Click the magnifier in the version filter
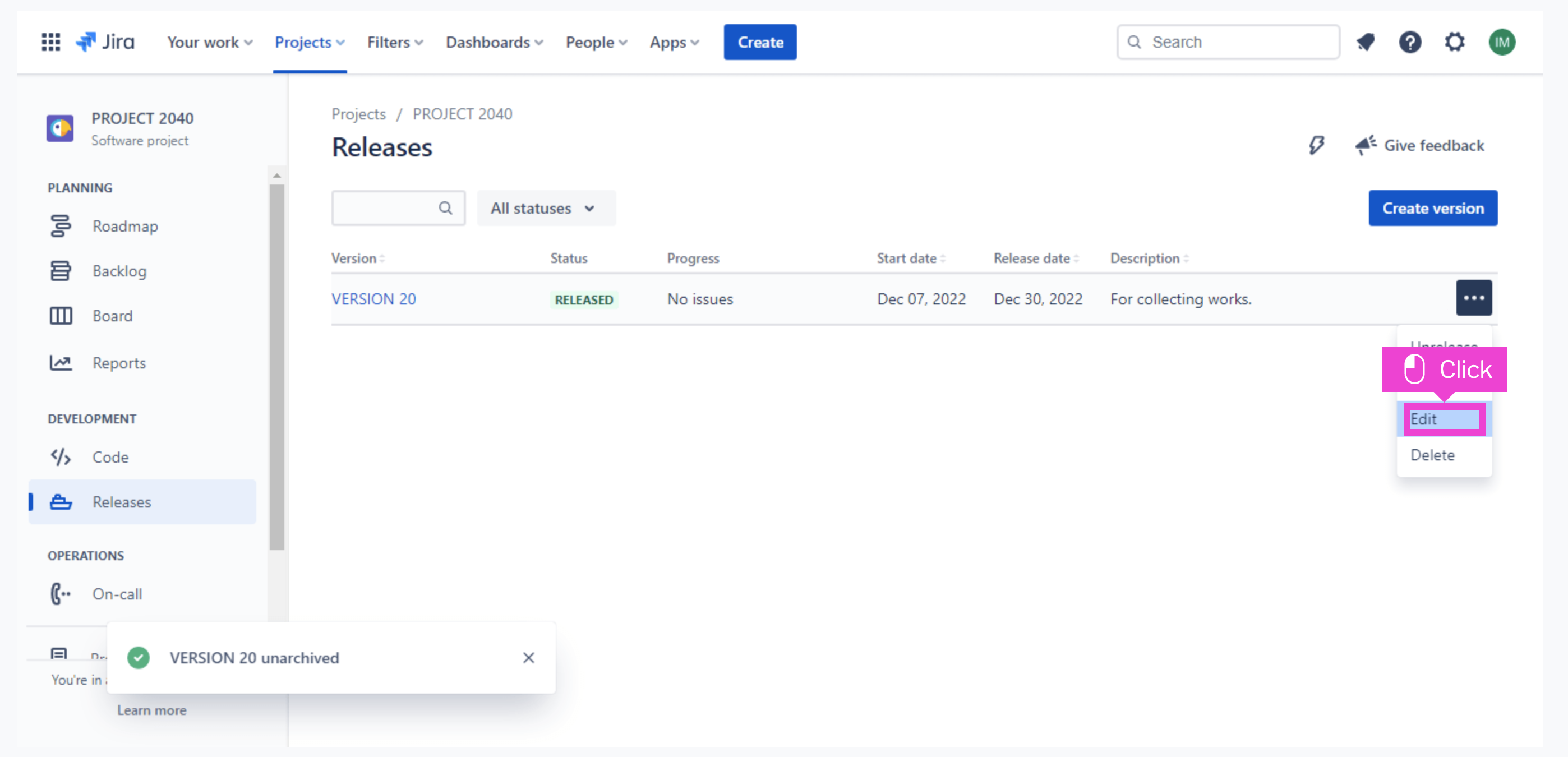 [446, 208]
